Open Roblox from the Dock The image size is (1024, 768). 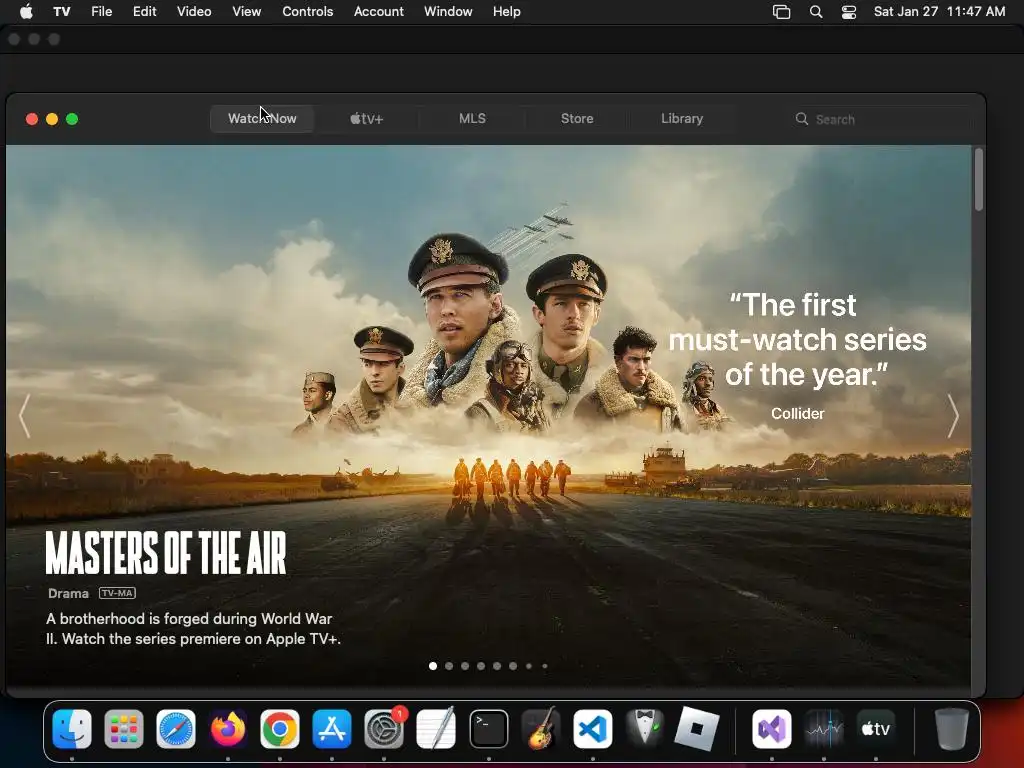pos(697,728)
